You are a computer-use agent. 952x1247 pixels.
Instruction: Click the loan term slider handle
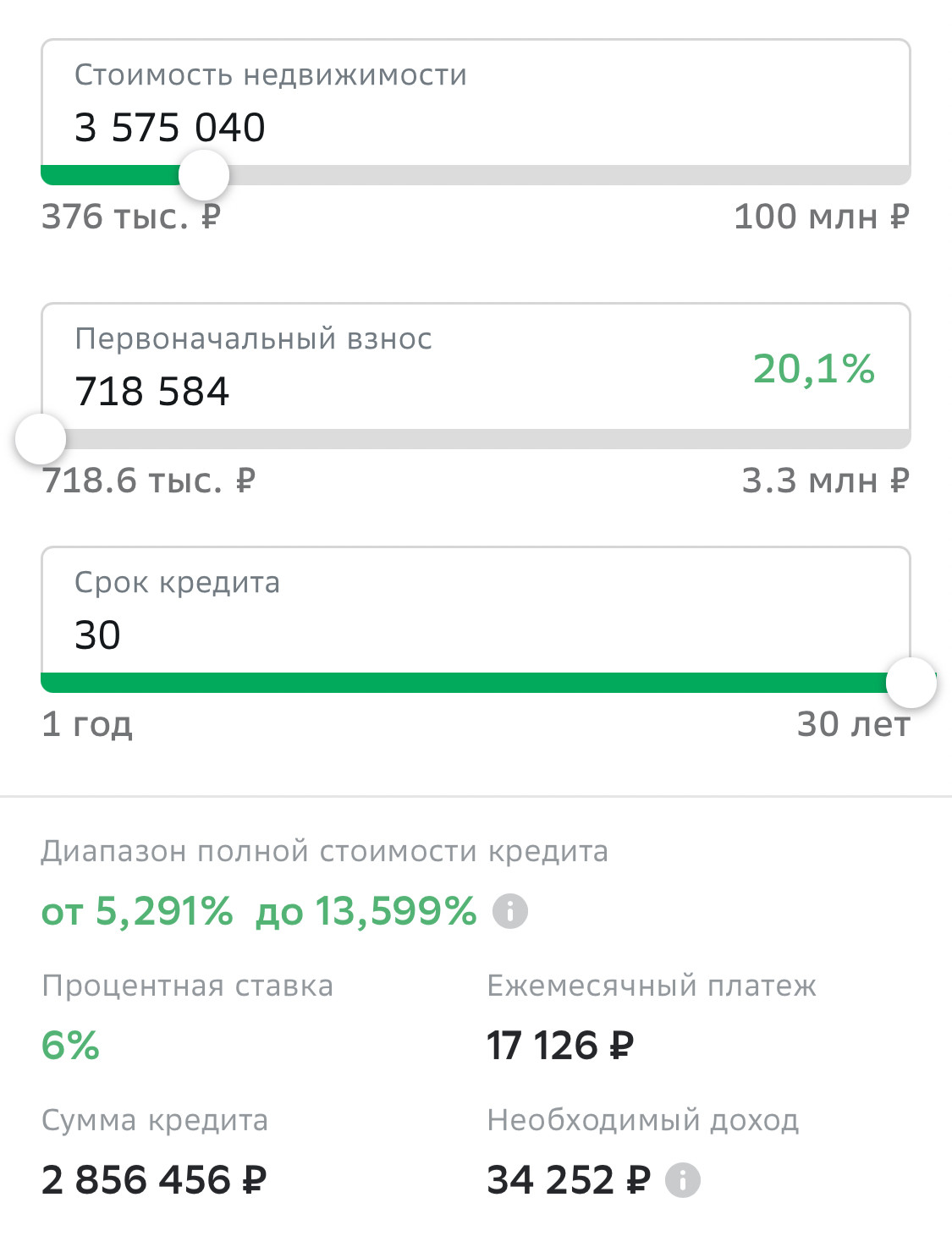911,683
